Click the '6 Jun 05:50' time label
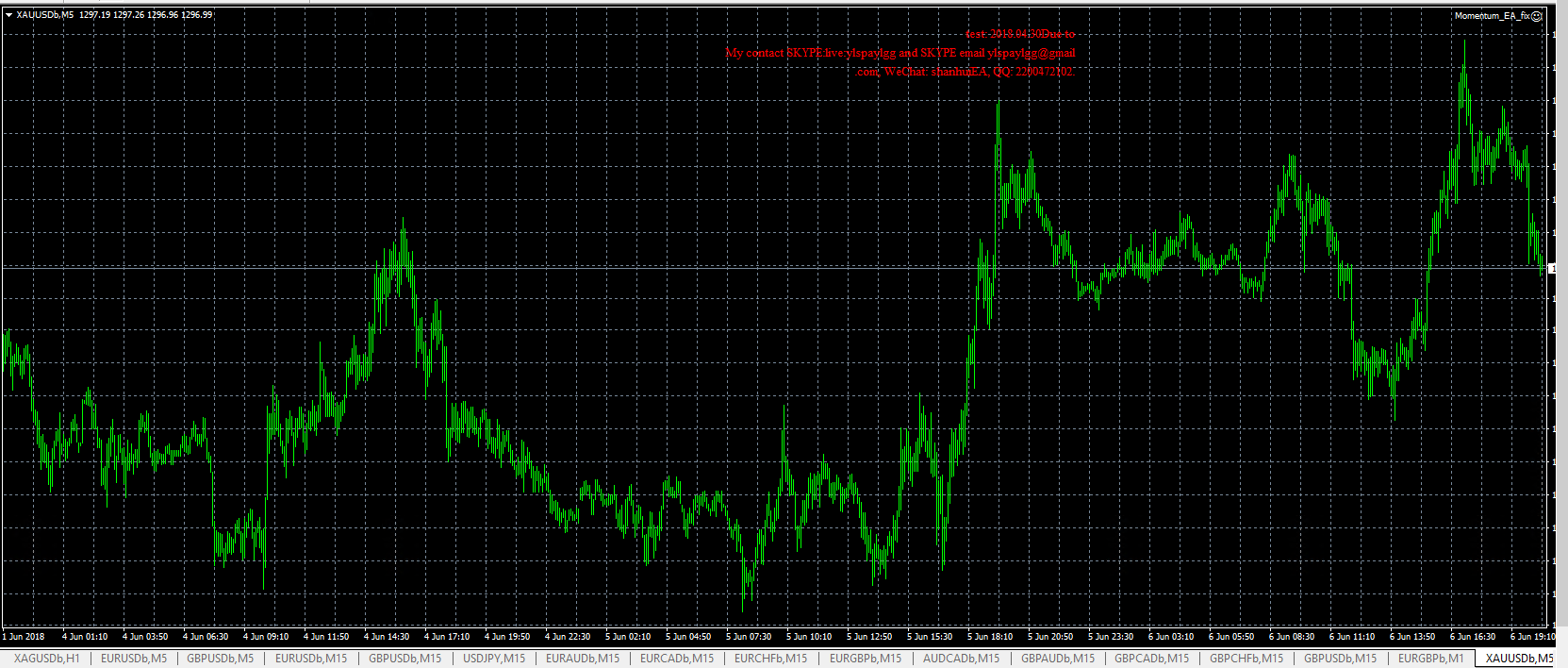This screenshot has width=1568, height=668. pyautogui.click(x=1231, y=637)
